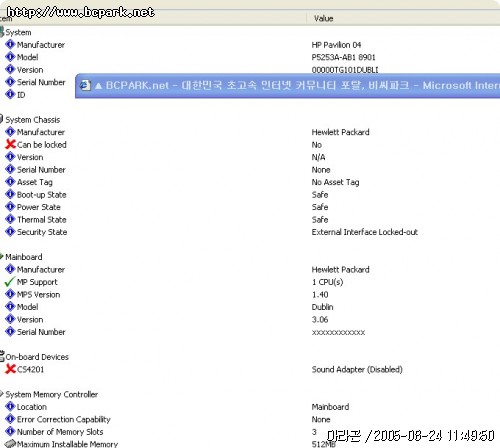Click the Location value Mainboard
Image resolution: width=500 pixels, height=448 pixels.
point(330,407)
